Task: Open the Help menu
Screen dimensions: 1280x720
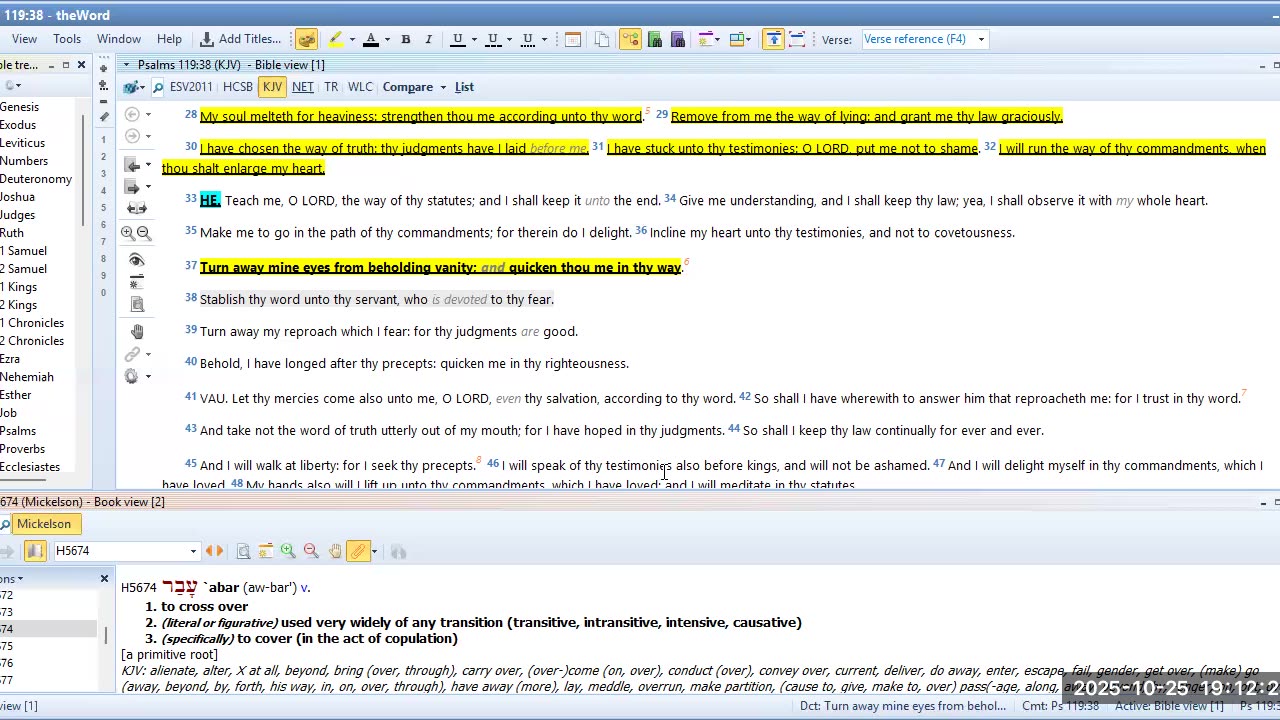Action: tap(169, 39)
